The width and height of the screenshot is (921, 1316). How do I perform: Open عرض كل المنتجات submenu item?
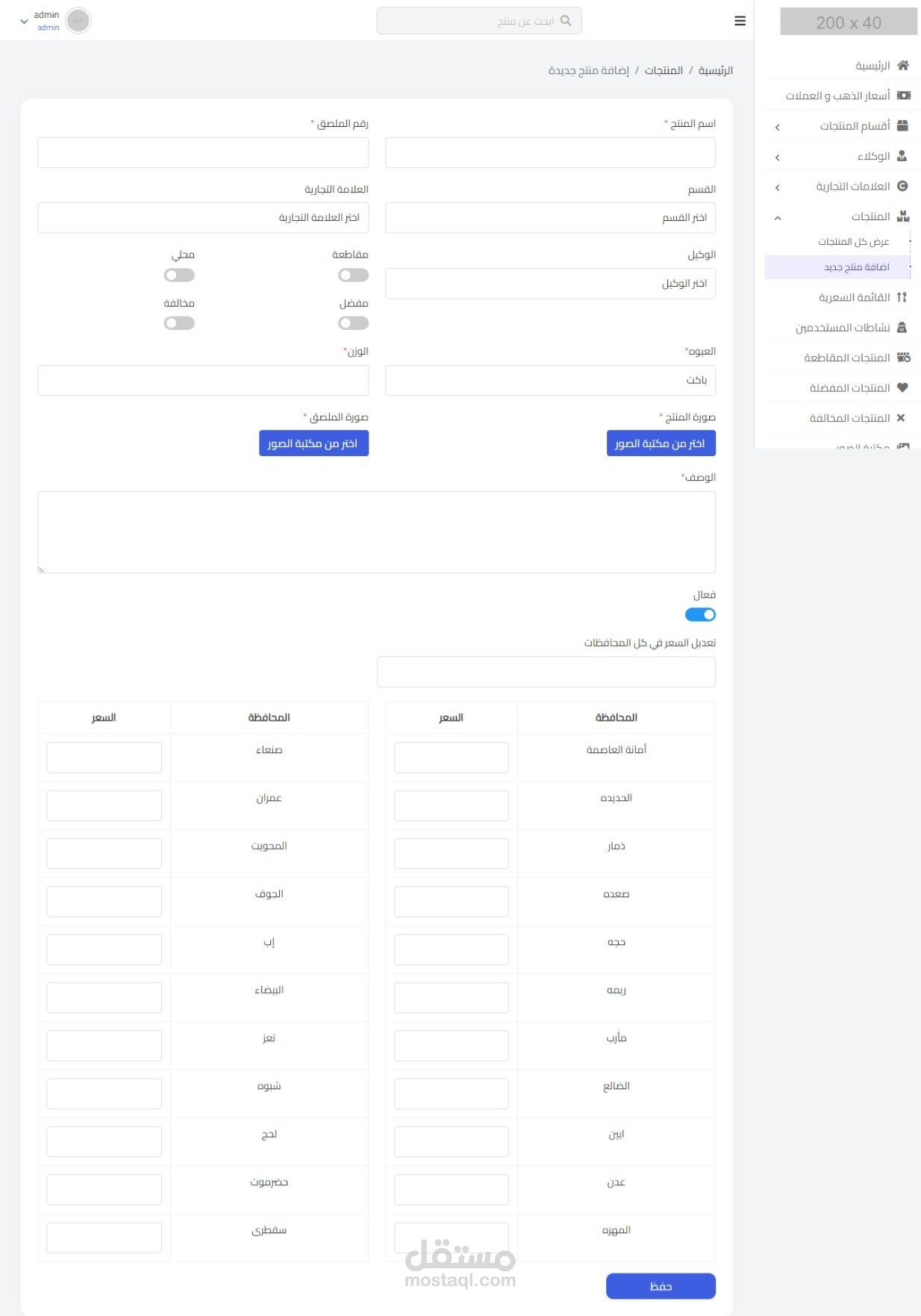[853, 242]
